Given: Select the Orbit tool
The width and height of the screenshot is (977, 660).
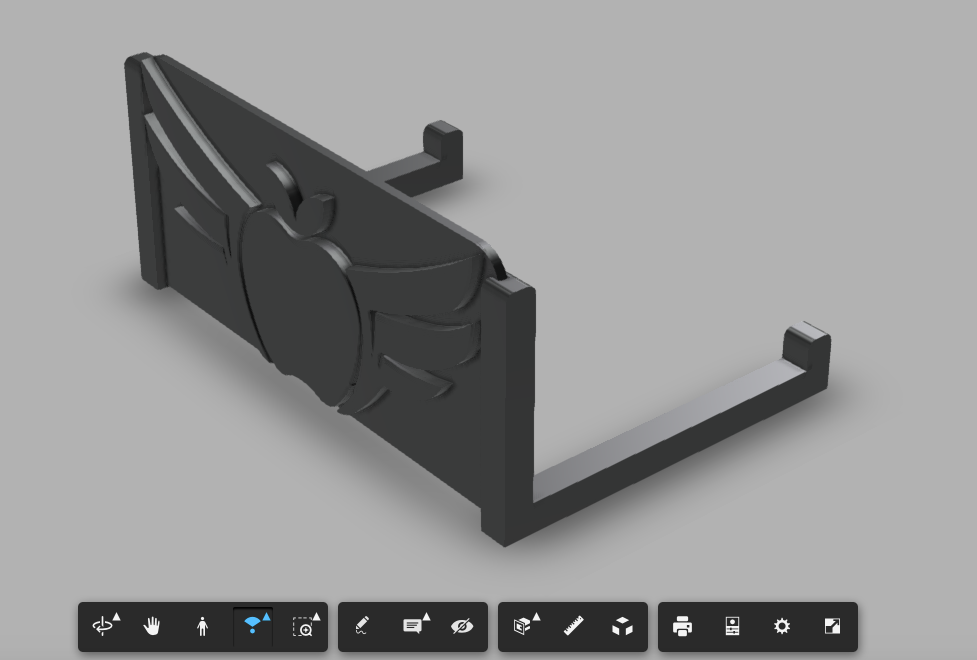Looking at the screenshot, I should 104,626.
